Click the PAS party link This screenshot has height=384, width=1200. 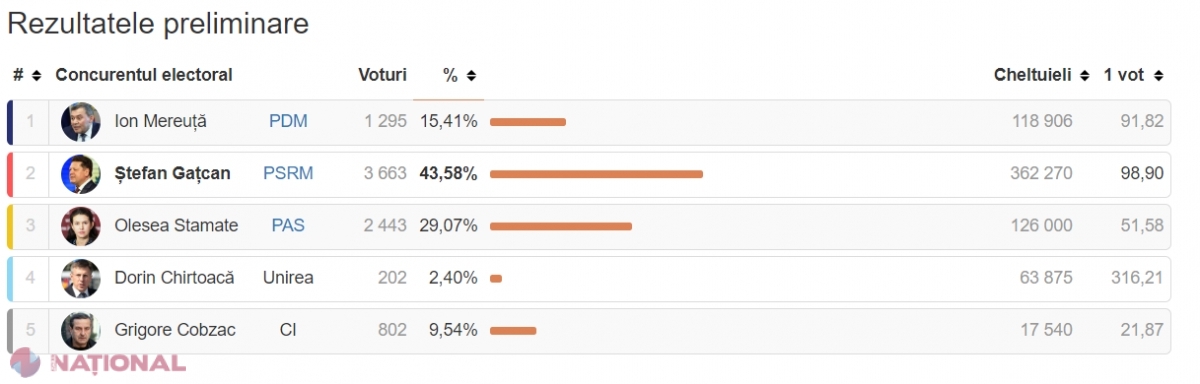(x=288, y=225)
